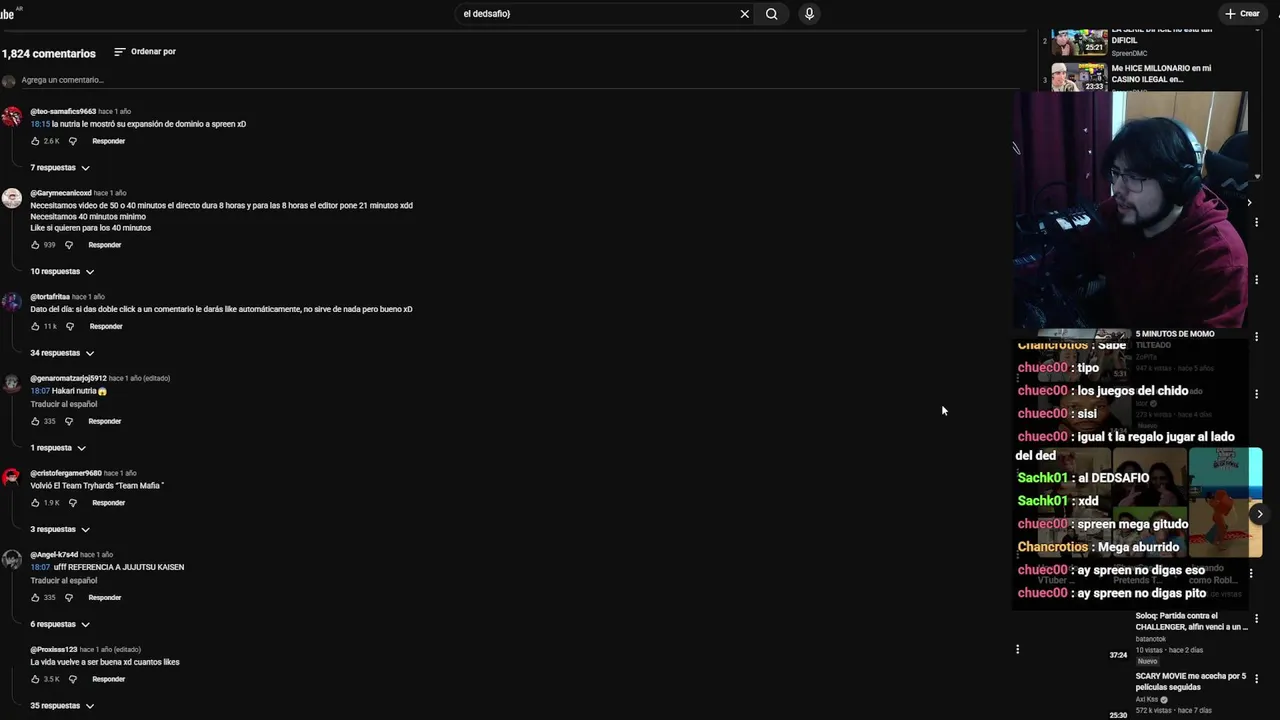Dislike the comment by @teo-samafics9663
The width and height of the screenshot is (1280, 720).
(x=72, y=141)
